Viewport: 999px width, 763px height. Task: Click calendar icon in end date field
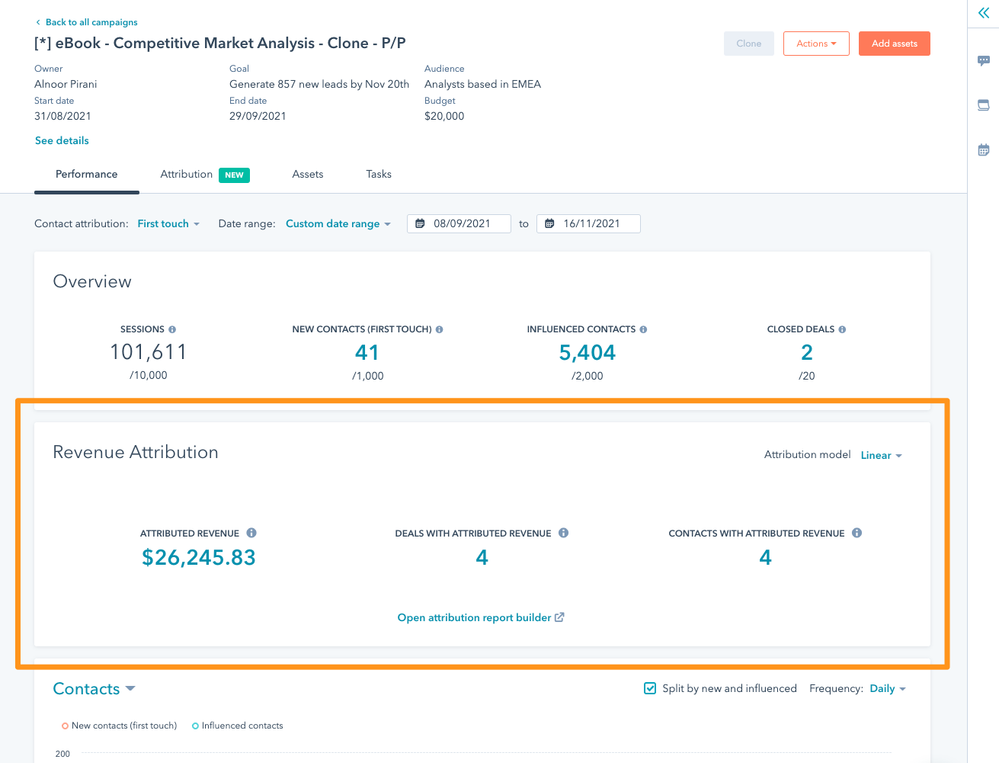point(549,224)
